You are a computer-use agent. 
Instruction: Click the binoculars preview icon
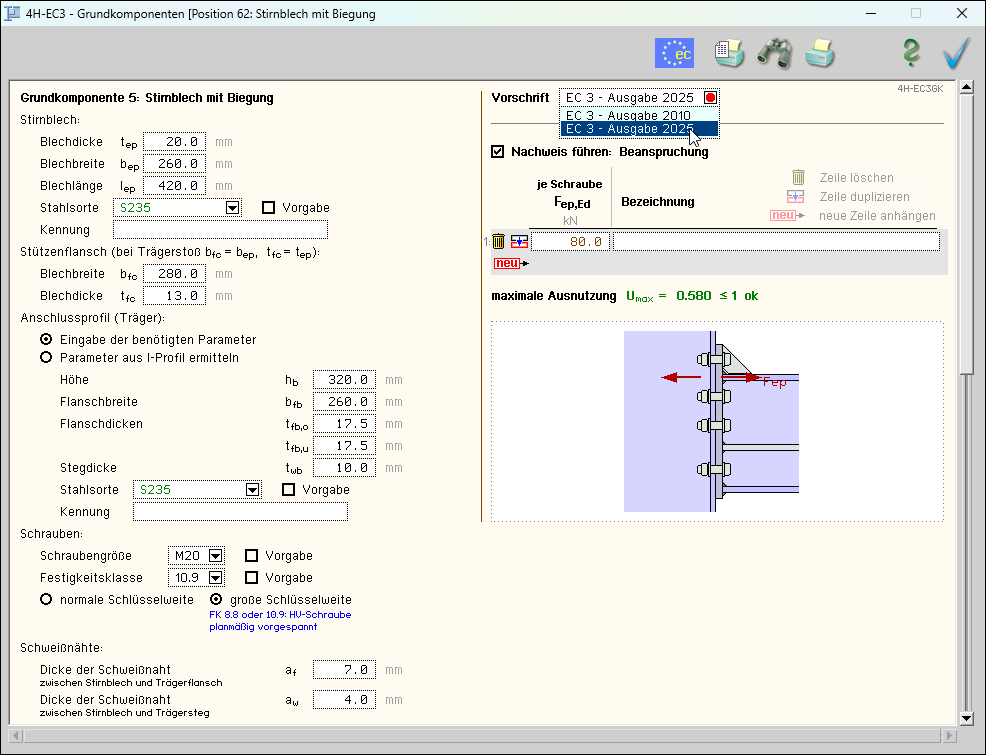[774, 53]
